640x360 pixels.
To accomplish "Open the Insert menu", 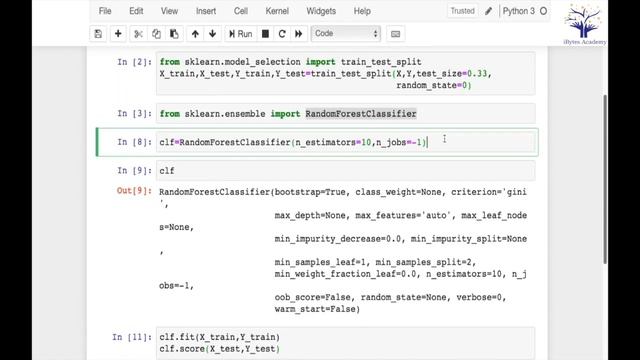I will pyautogui.click(x=206, y=11).
